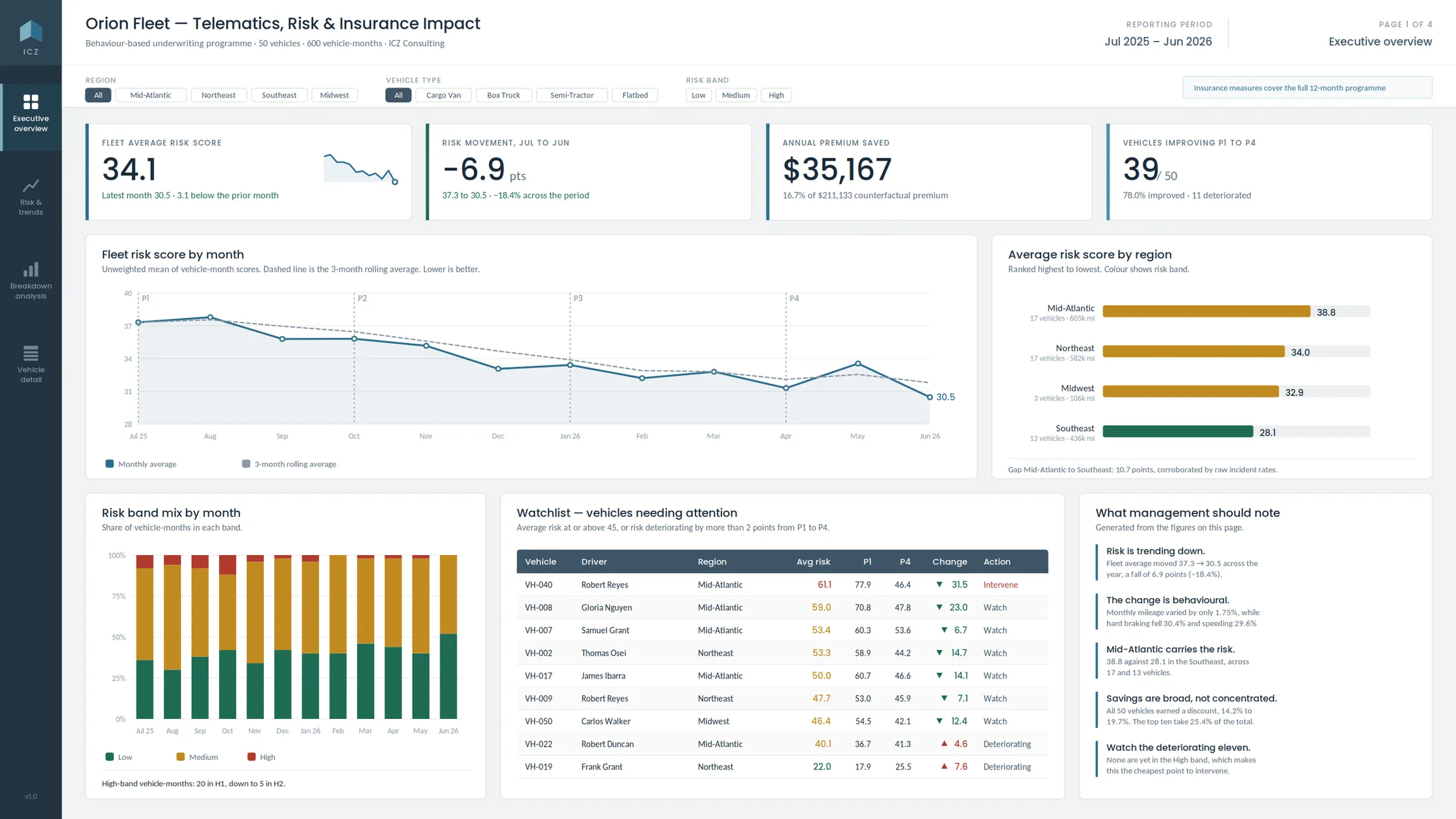Select watchlist row VH-009
Screen dimensions: 1456x819
coord(782,699)
